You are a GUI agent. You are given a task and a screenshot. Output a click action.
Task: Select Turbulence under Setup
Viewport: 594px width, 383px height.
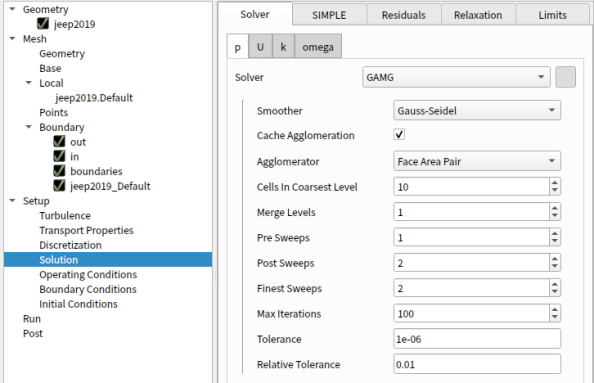65,216
